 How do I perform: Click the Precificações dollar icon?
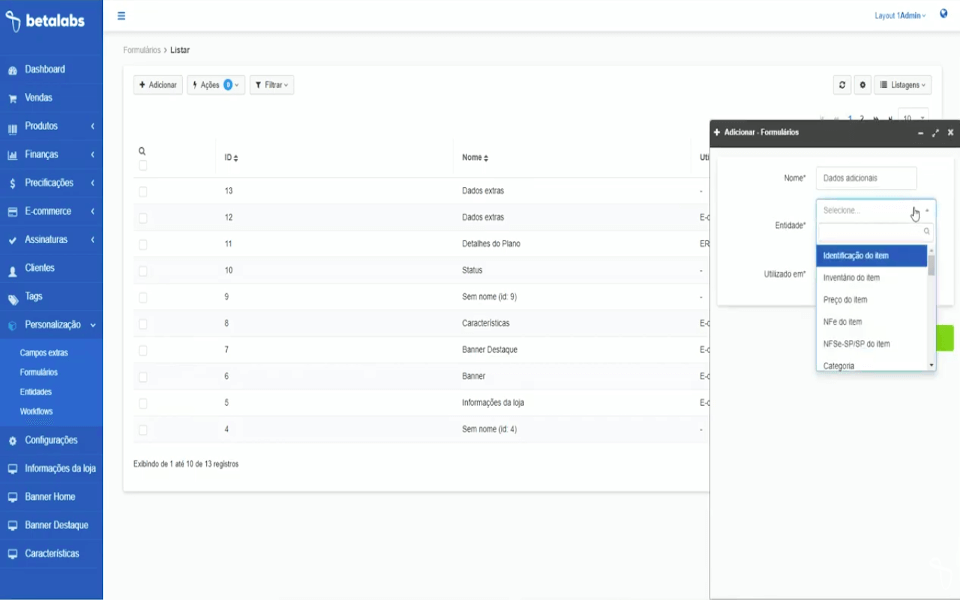coord(12,184)
